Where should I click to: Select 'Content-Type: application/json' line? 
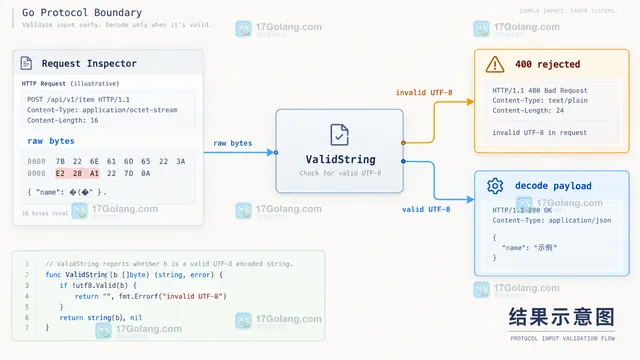point(551,220)
